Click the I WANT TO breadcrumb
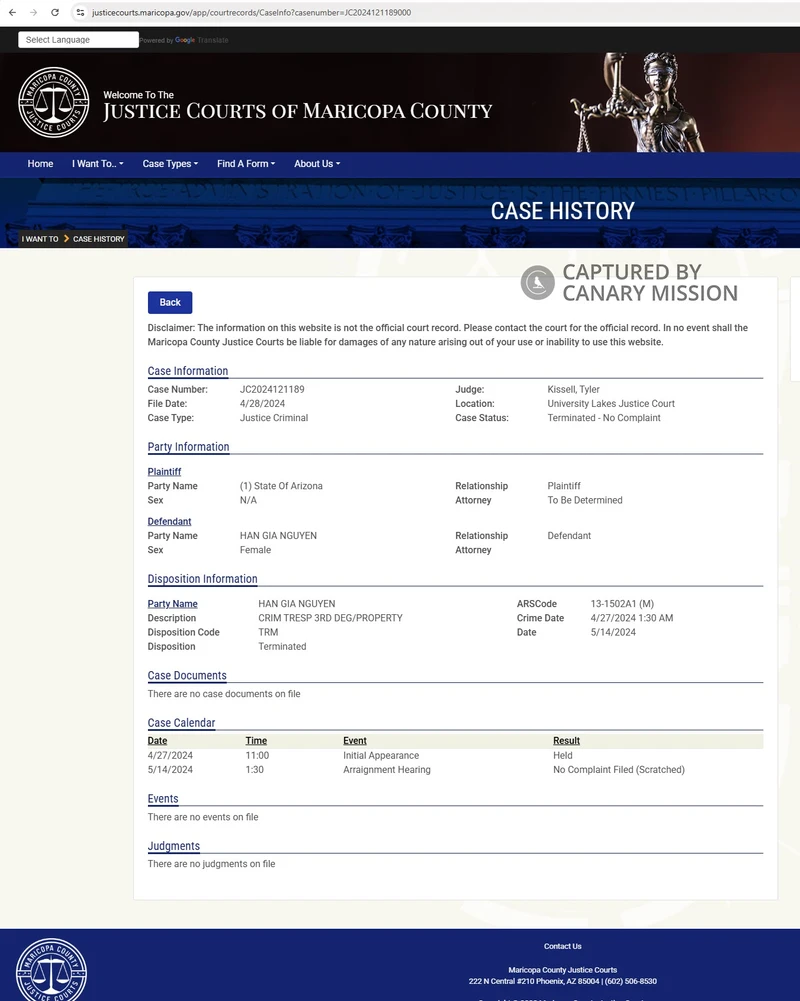Screen dimensions: 800x1001 40,239
